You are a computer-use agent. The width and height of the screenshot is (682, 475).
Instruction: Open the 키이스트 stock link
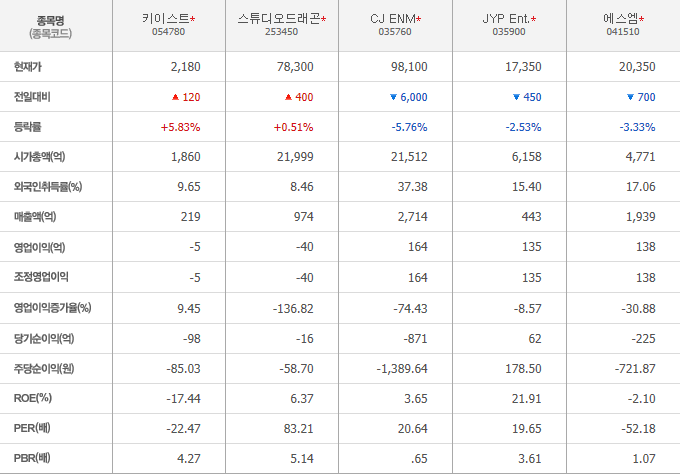(x=166, y=19)
